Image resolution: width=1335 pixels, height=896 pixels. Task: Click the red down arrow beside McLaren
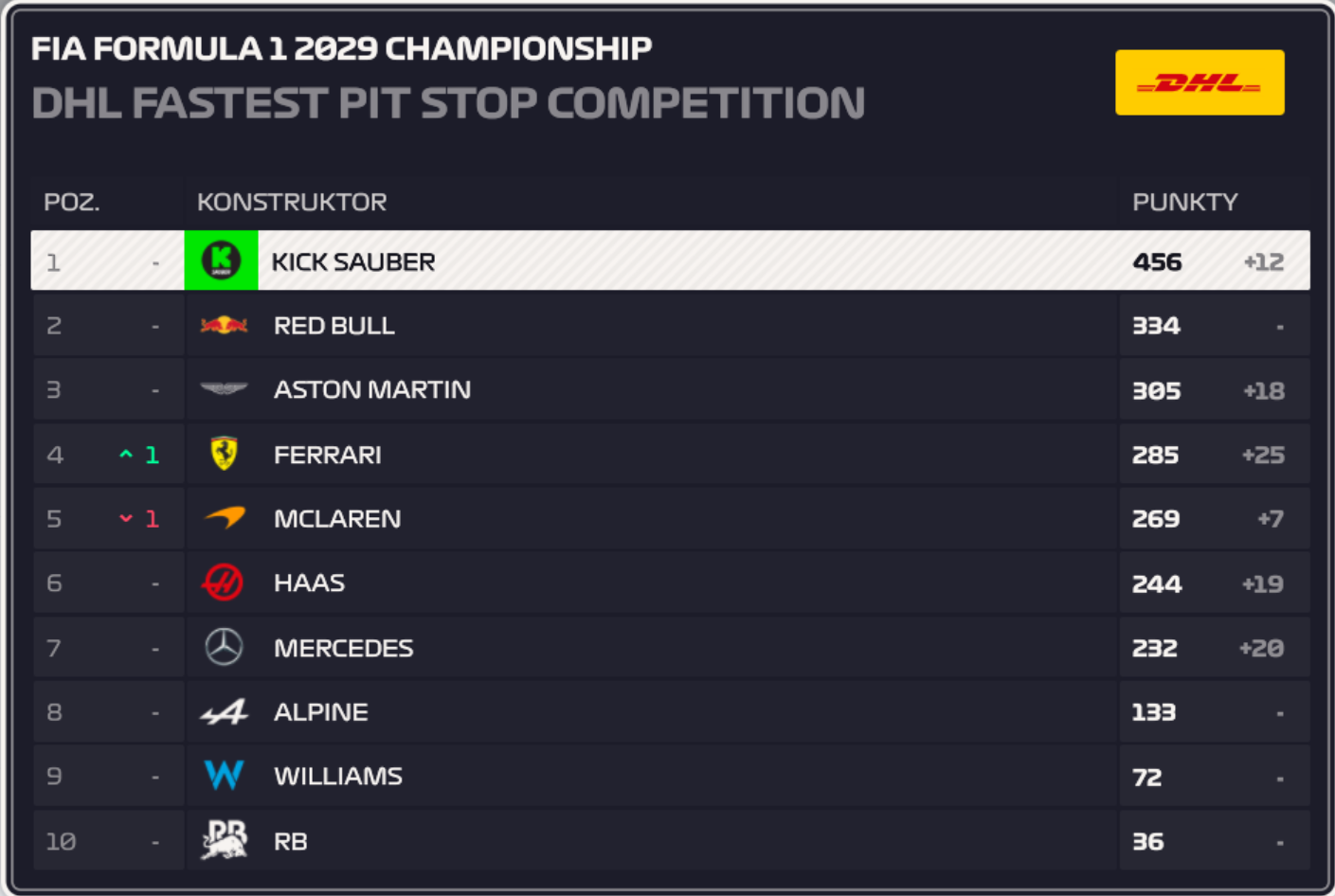126,518
